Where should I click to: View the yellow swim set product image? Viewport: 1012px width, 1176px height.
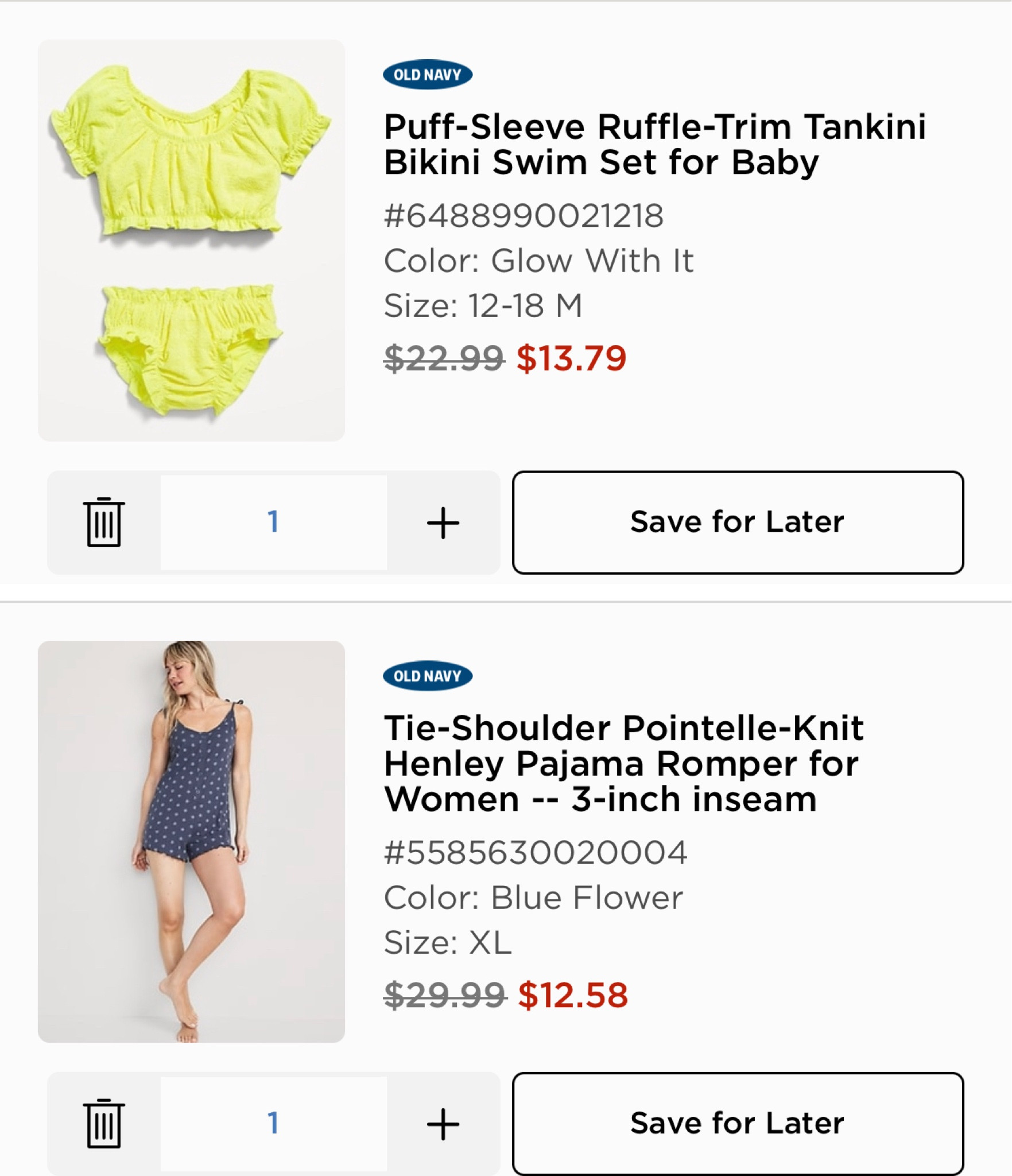191,240
